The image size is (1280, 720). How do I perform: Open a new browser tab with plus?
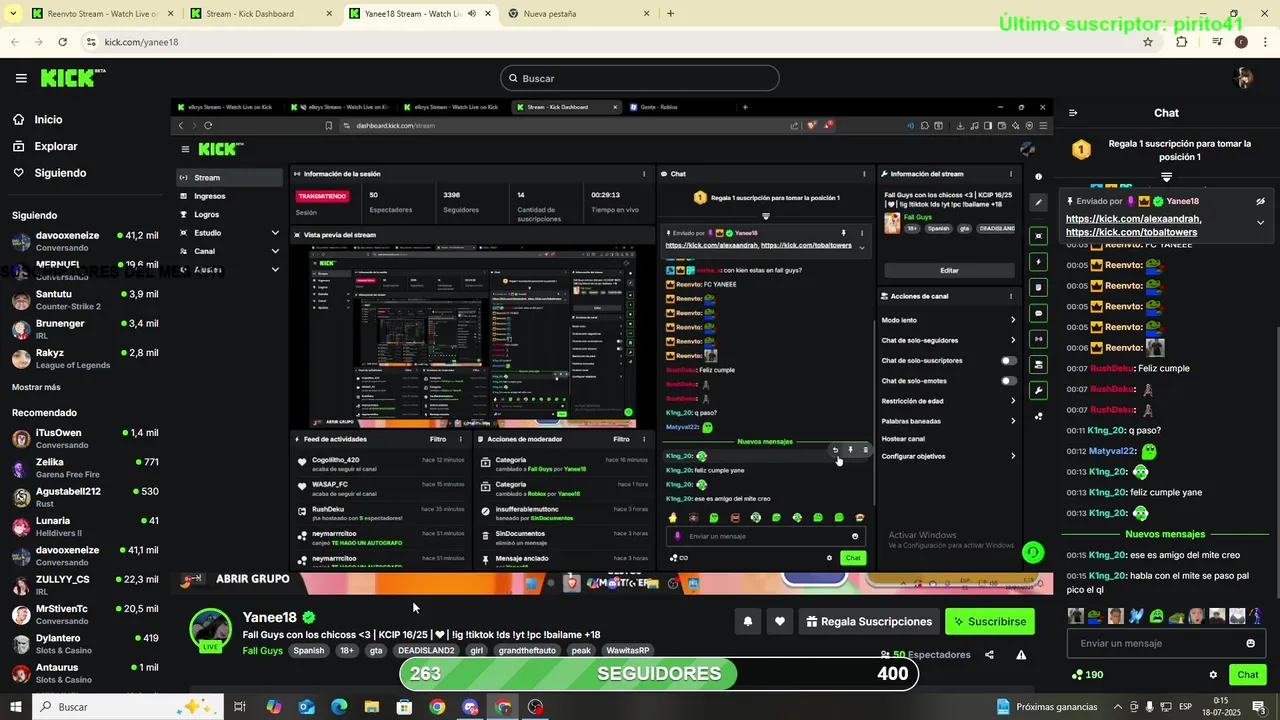[670, 14]
